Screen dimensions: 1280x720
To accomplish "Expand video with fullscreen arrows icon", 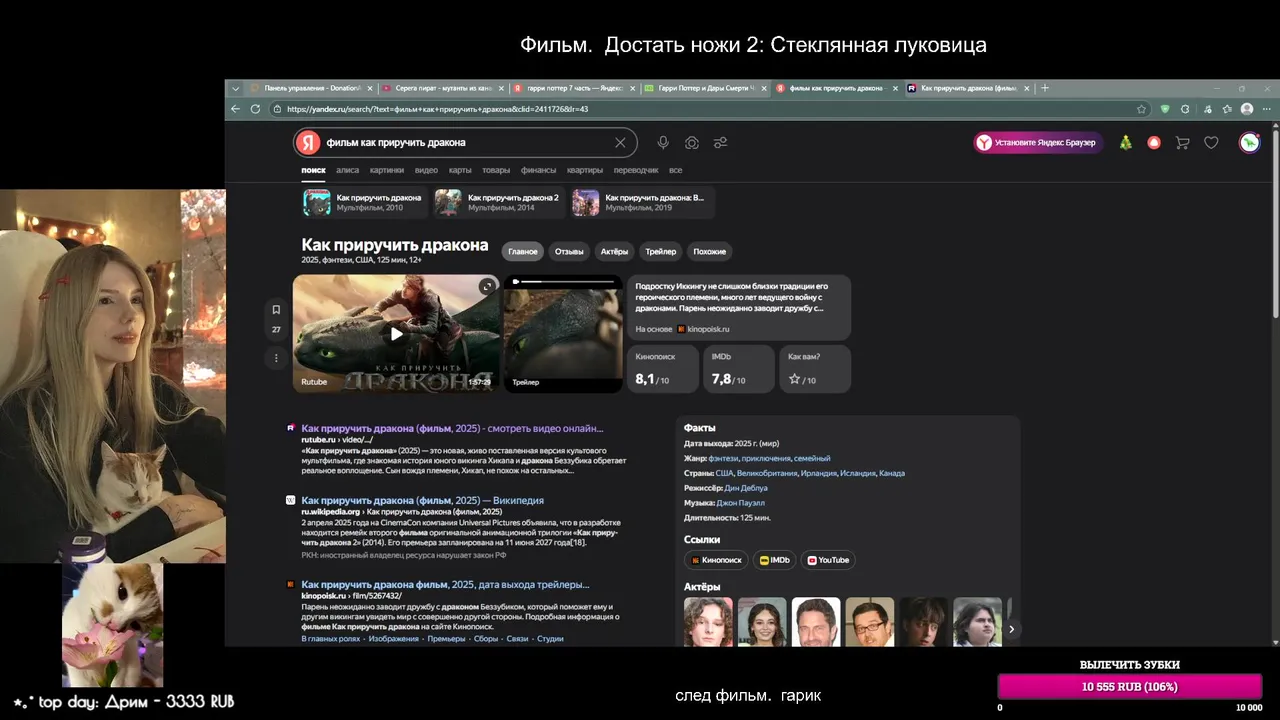I will 487,286.
